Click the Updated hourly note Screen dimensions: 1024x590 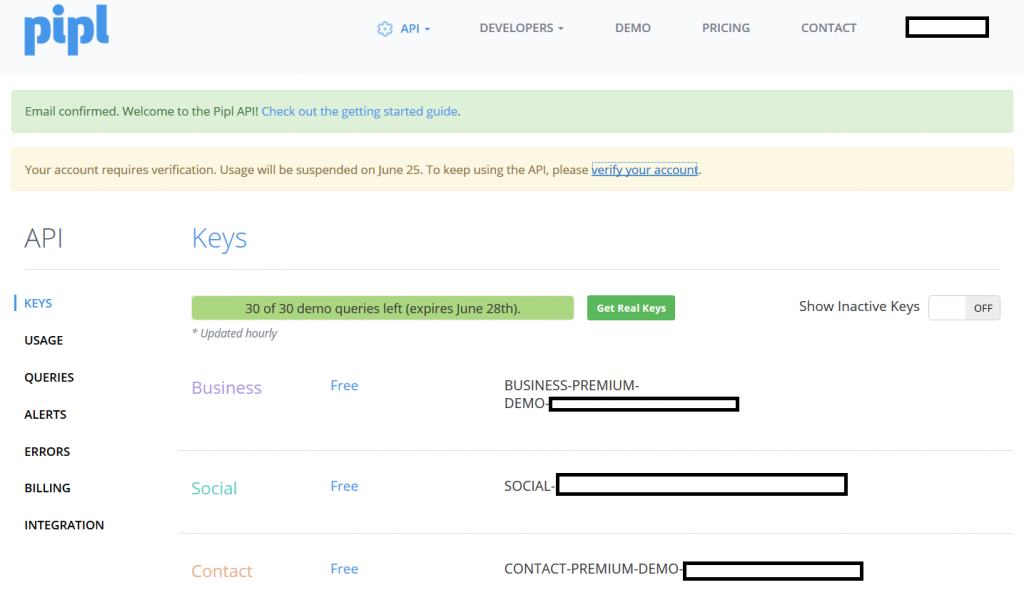coord(234,333)
